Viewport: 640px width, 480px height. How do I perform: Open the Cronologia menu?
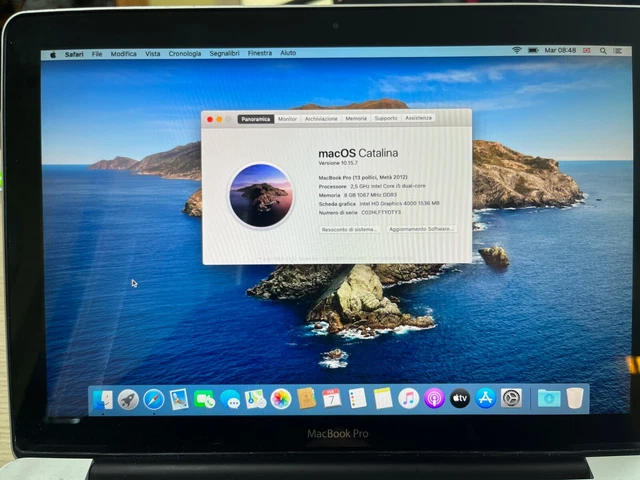point(185,53)
